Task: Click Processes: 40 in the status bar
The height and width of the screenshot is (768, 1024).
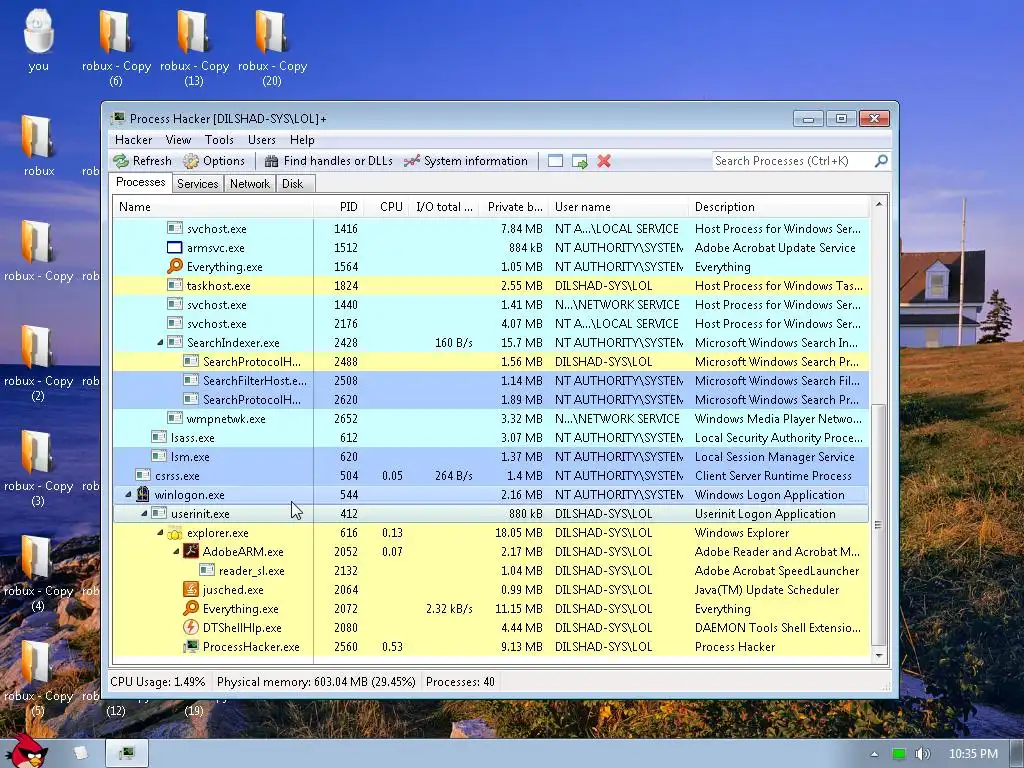Action: pyautogui.click(x=460, y=682)
